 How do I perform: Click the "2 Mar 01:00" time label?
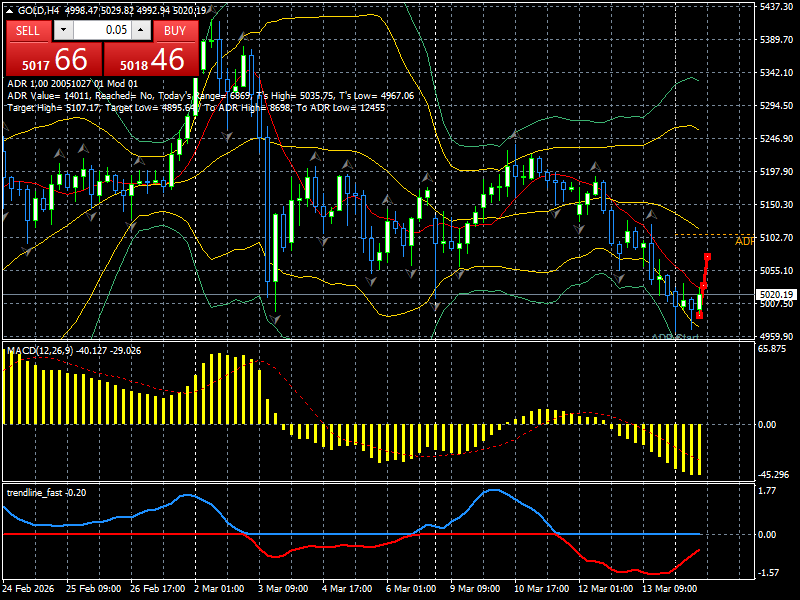[219, 588]
